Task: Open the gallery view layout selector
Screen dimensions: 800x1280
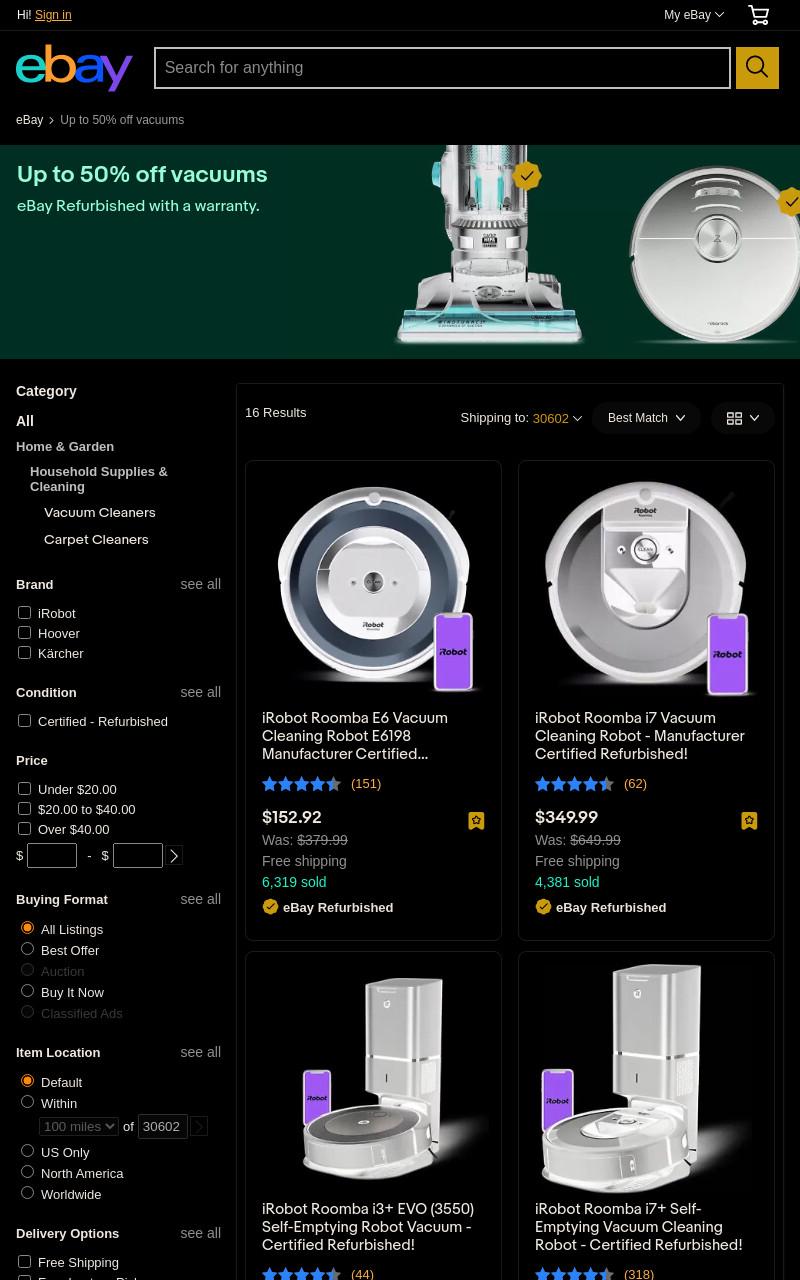Action: [743, 418]
